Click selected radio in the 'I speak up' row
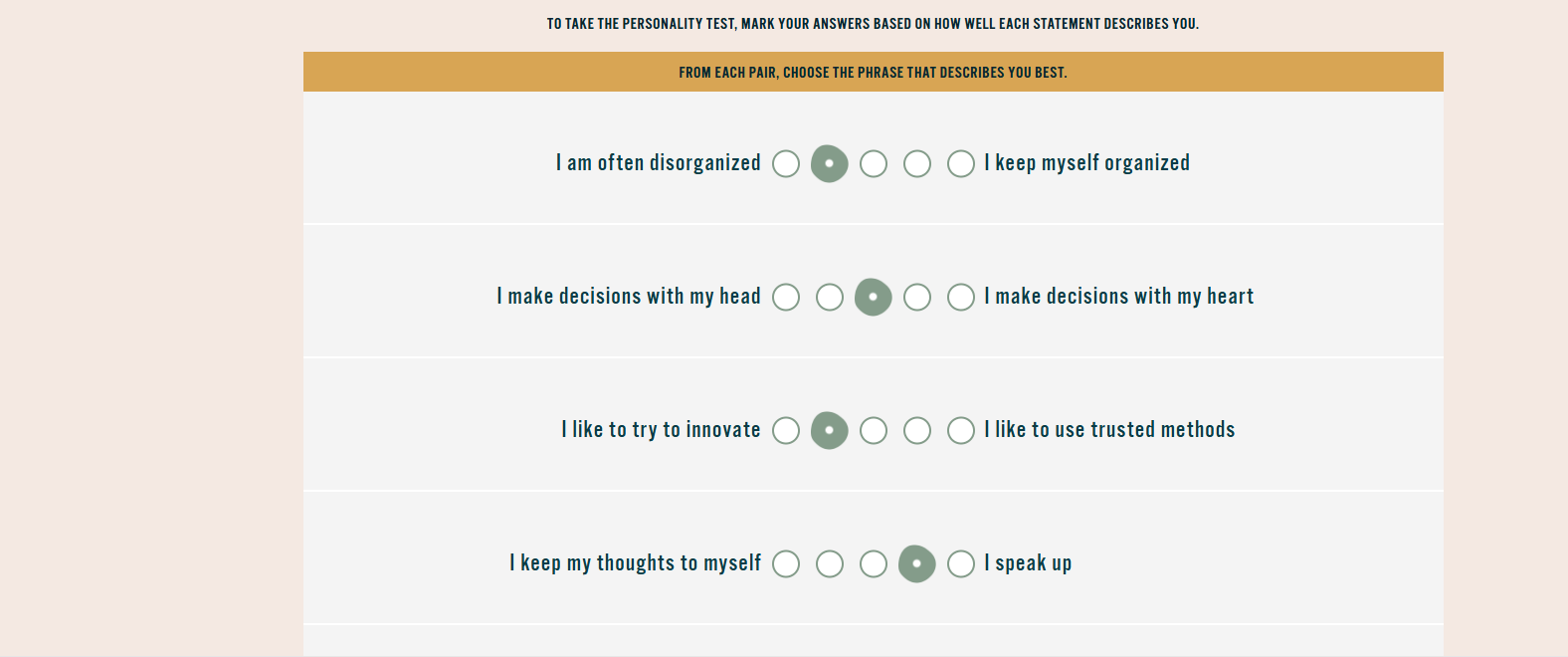This screenshot has width=1568, height=657. click(917, 564)
